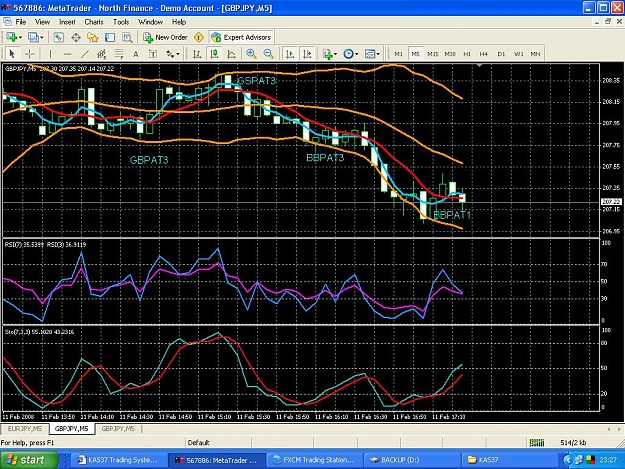
Task: Click the yellow diamond alert icon
Action: [x=199, y=37]
